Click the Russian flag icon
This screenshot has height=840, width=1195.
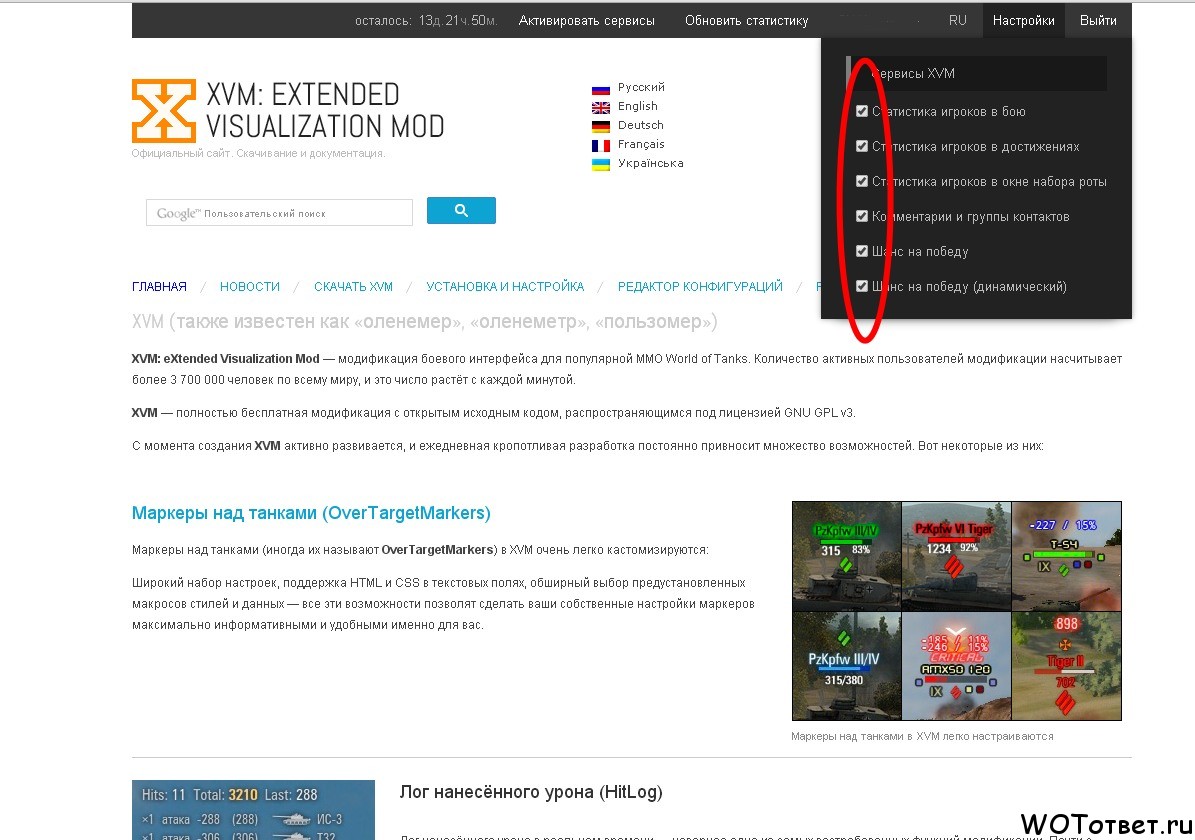pyautogui.click(x=601, y=88)
